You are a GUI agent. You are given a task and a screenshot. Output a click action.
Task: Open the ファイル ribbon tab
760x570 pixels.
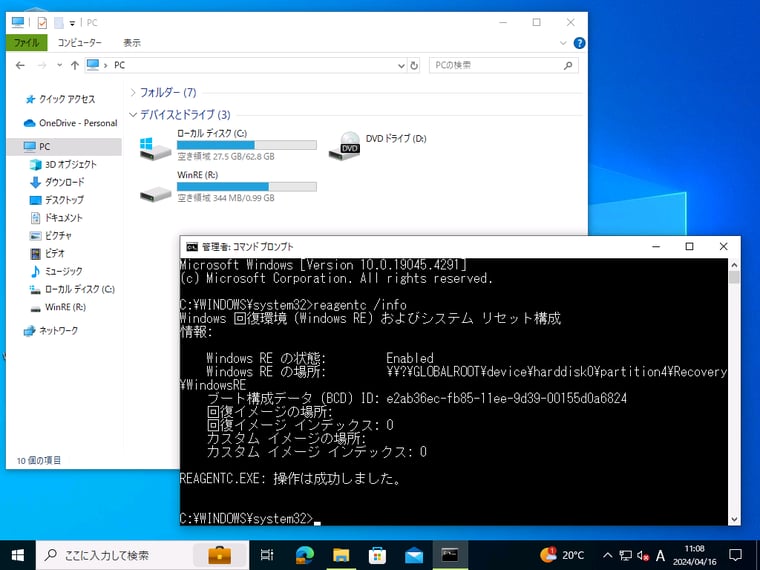27,43
